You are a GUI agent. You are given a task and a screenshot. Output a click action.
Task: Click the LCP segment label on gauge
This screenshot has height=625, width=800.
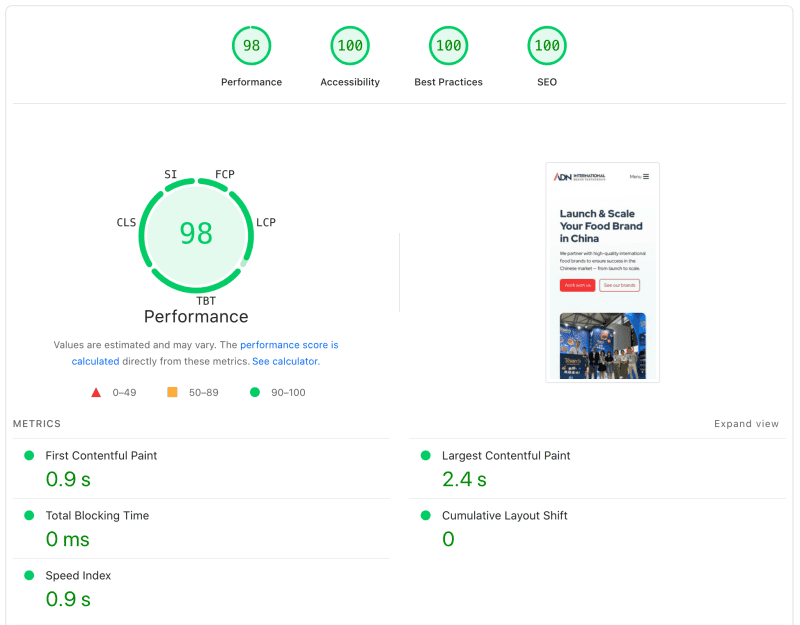click(x=266, y=222)
